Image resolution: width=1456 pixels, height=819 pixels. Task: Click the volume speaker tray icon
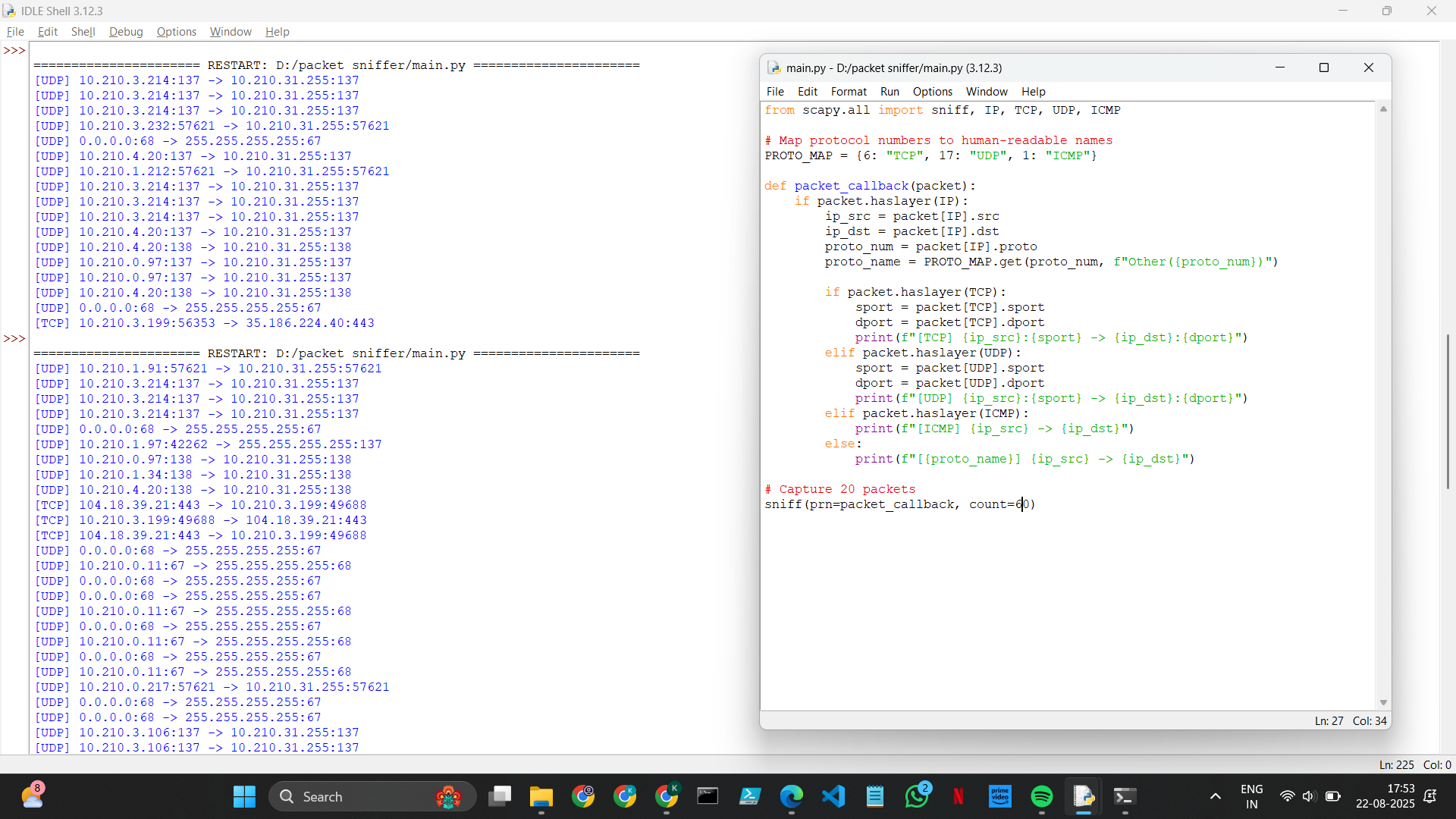coord(1308,796)
